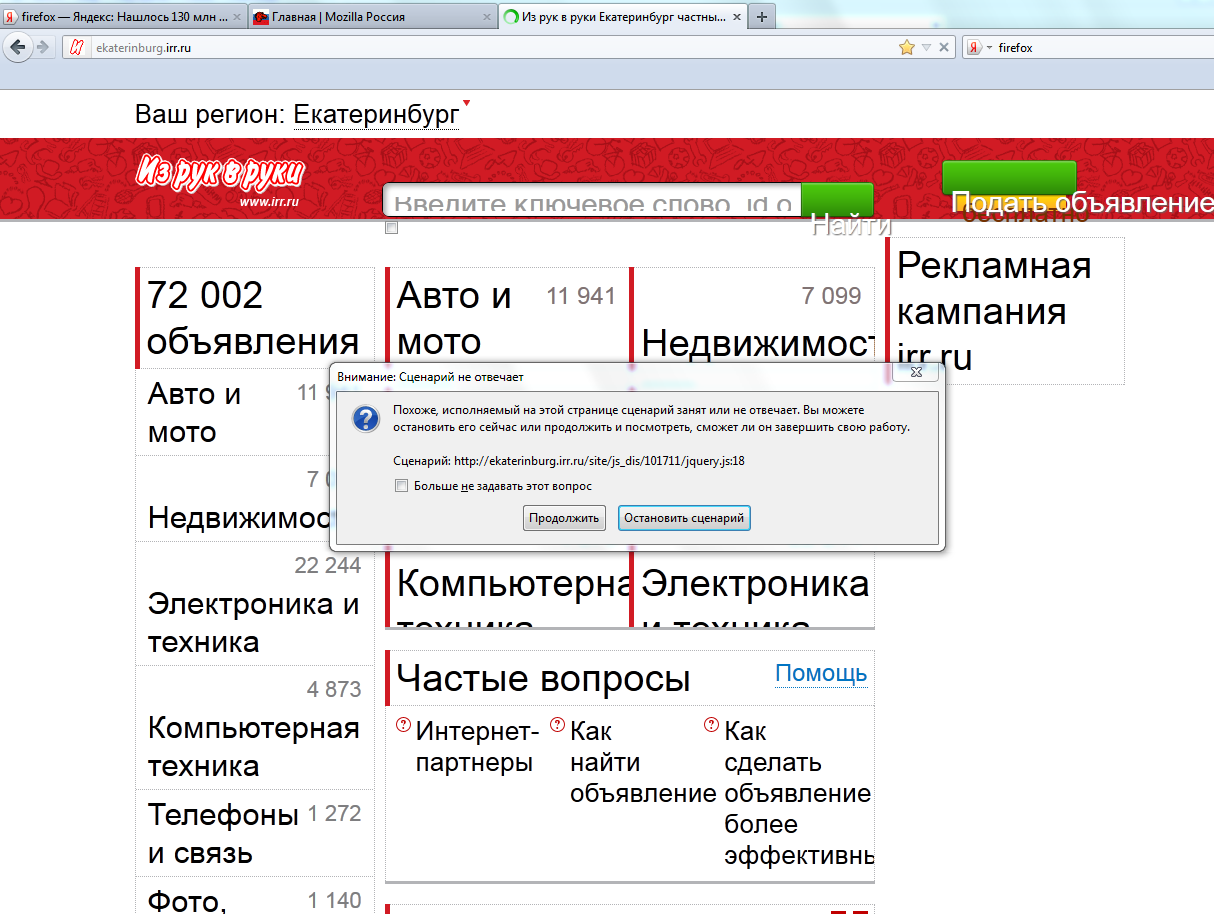Open Интернет-партнеры FAQ item

click(x=477, y=746)
